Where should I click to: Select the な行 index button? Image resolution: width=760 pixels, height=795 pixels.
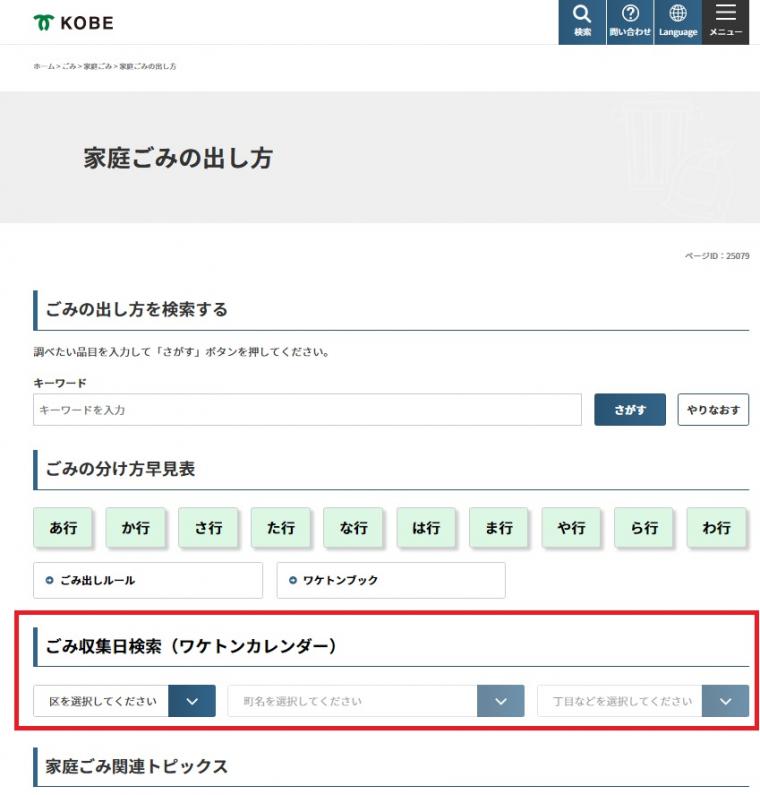tap(353, 528)
